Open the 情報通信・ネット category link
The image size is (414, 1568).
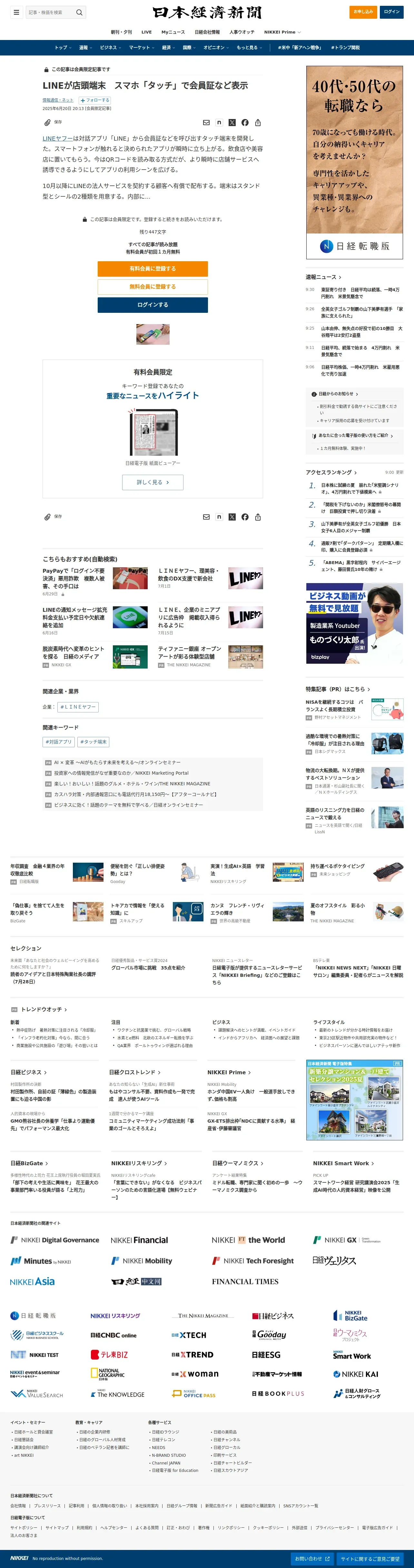[58, 100]
